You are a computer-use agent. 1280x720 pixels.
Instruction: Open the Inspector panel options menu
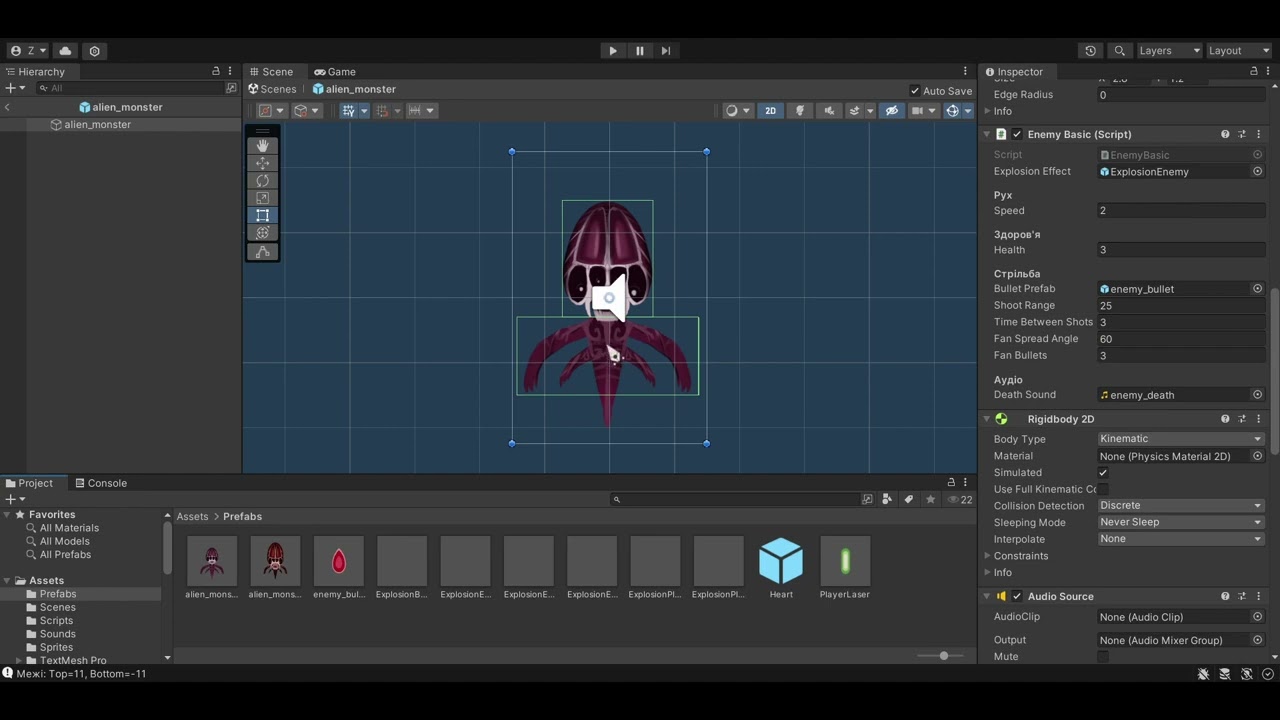tap(1267, 72)
